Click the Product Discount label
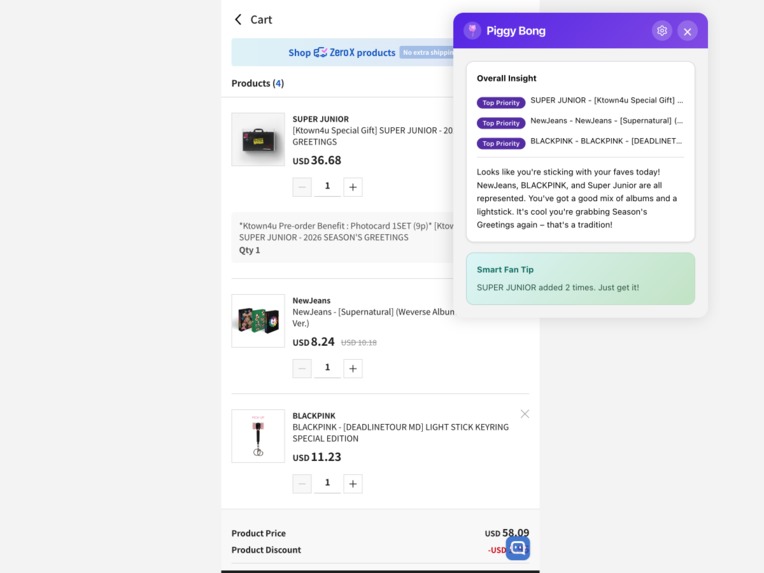This screenshot has height=573, width=764. 266,550
